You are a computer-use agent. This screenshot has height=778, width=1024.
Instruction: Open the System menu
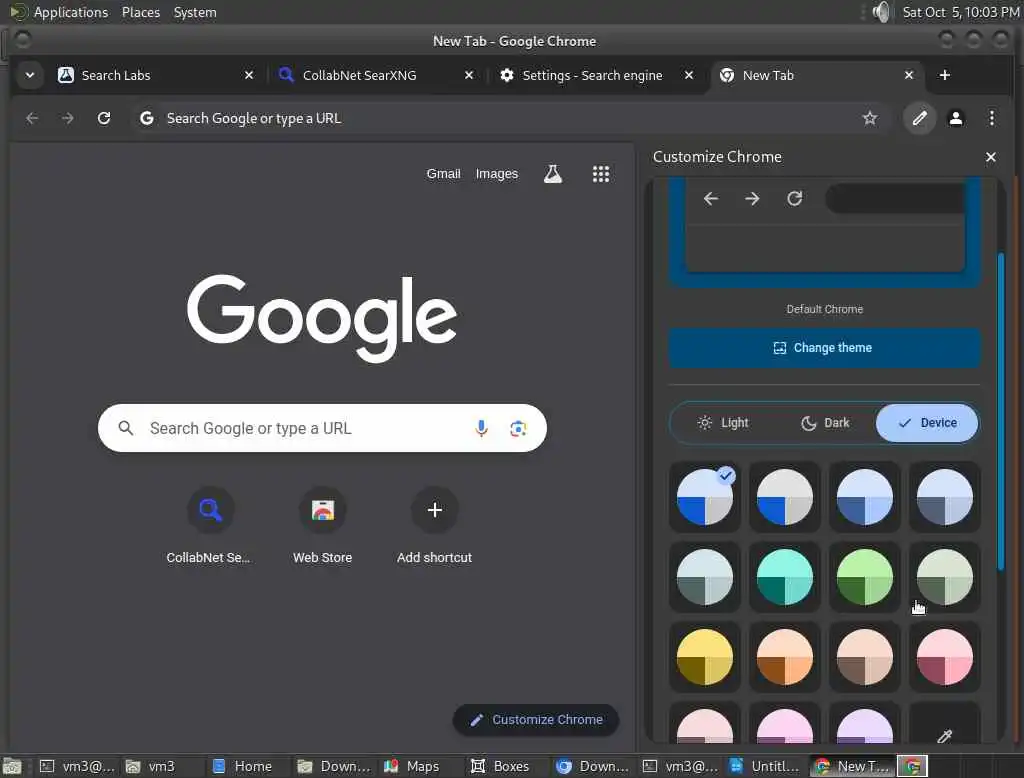pos(195,12)
